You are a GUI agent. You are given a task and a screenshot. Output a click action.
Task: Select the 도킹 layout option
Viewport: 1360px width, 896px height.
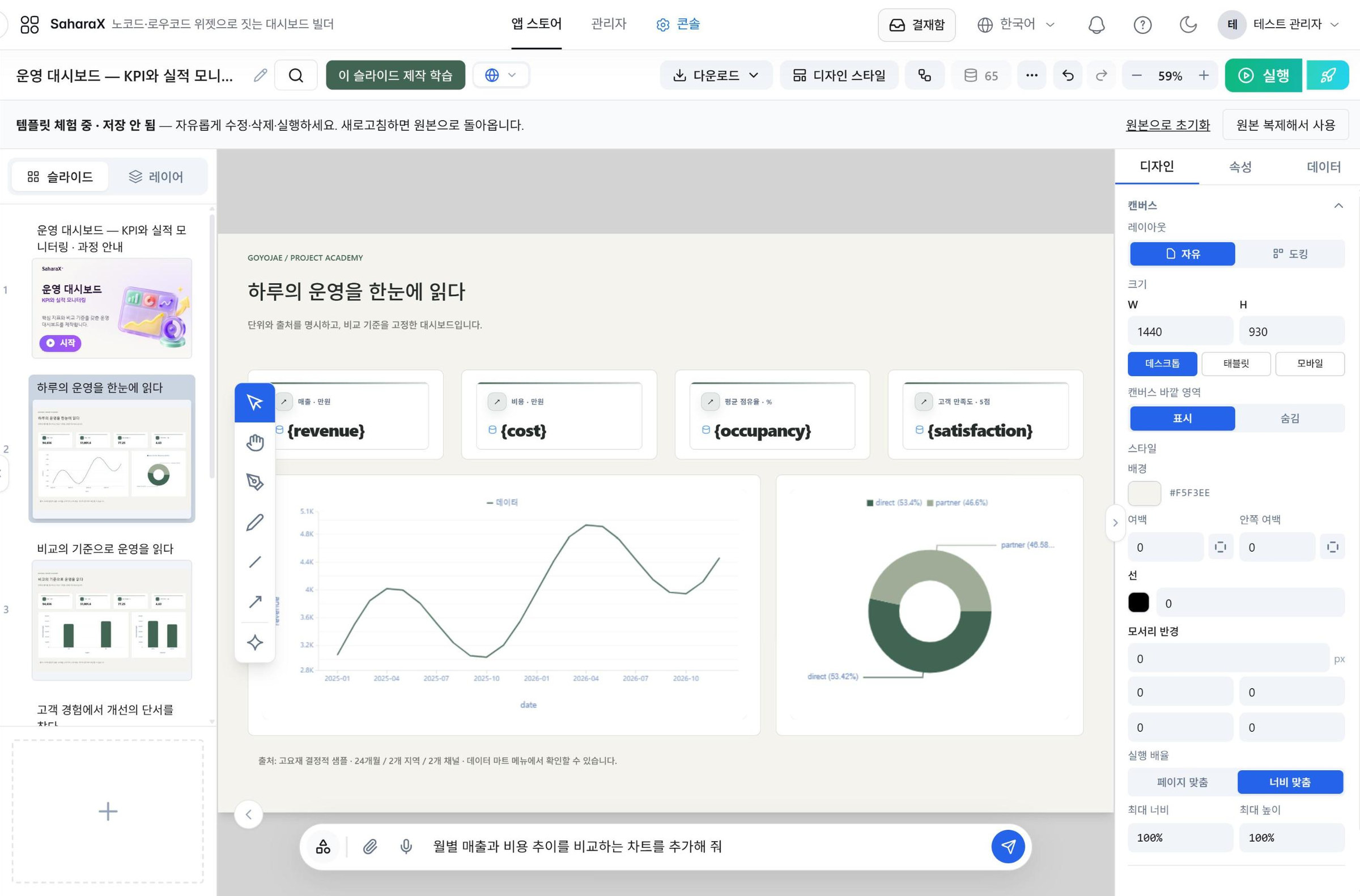click(1290, 254)
